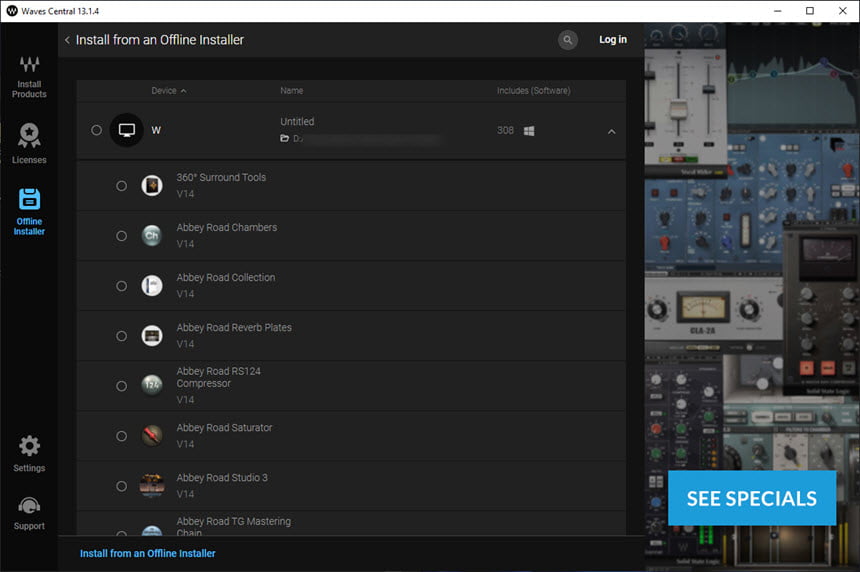Click the Abbey Road Saturator product icon

(152, 435)
